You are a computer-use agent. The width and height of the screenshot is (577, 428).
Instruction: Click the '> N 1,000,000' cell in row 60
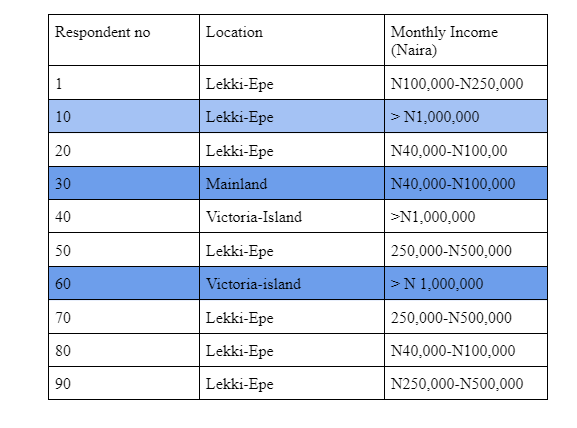[x=466, y=283]
